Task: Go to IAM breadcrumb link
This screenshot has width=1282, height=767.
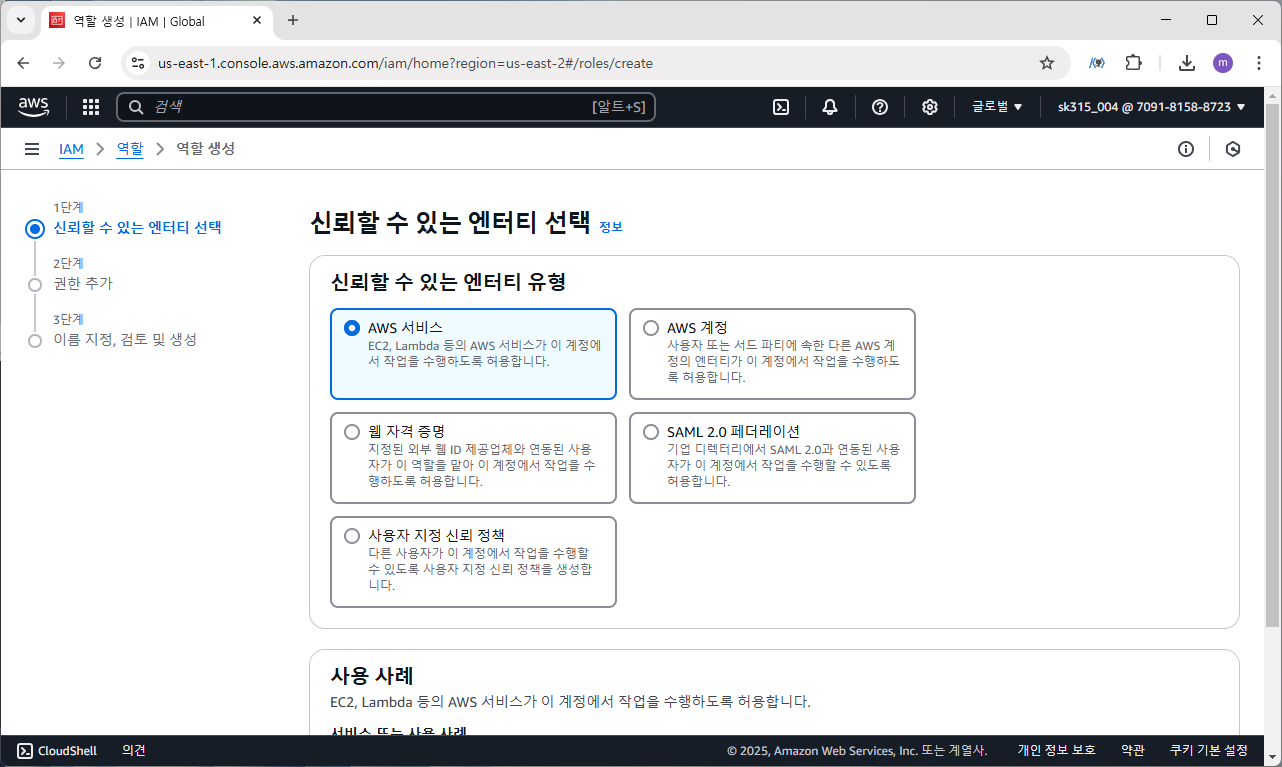Action: click(x=71, y=149)
